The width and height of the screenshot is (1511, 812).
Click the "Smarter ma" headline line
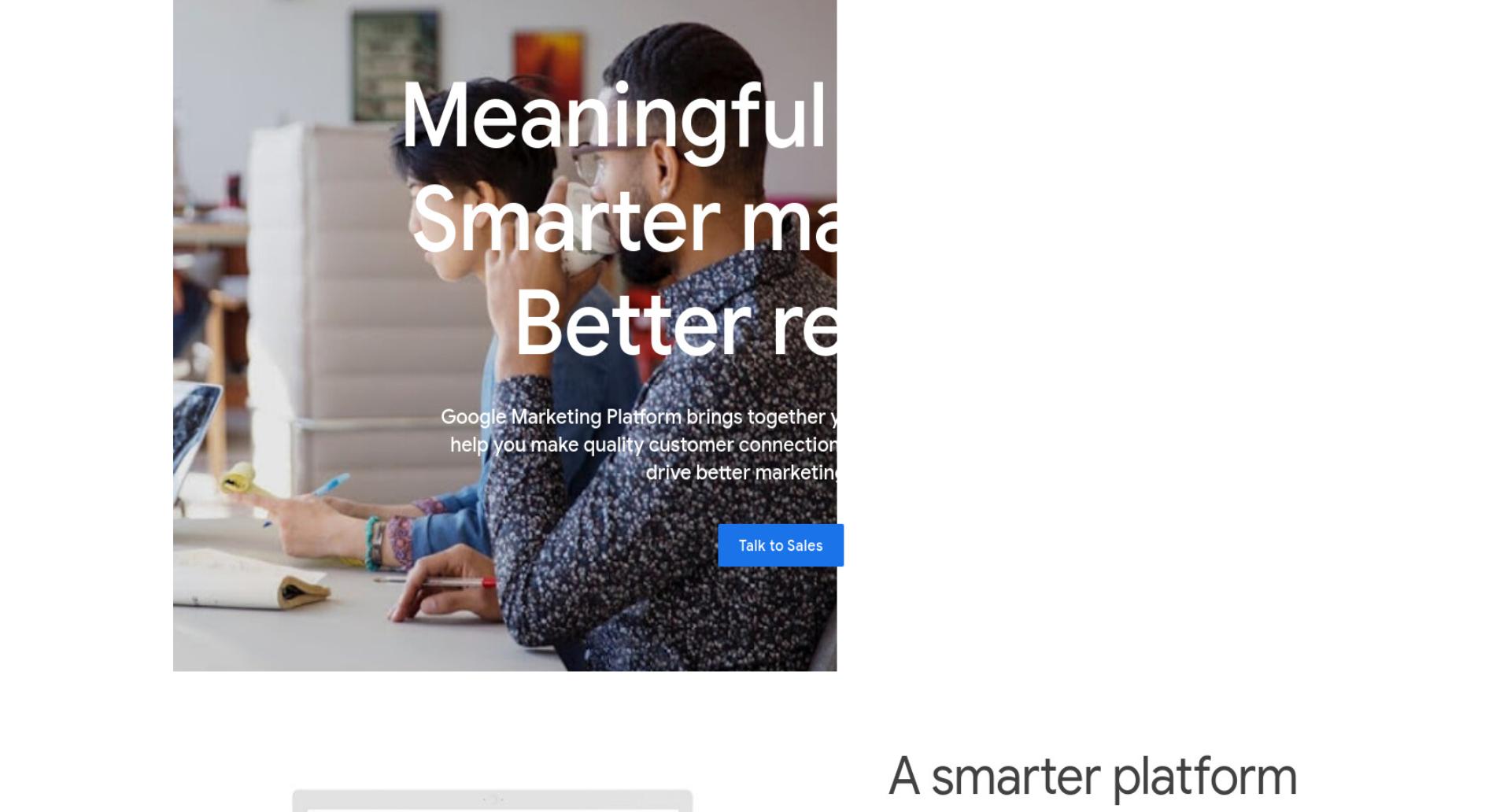[624, 220]
